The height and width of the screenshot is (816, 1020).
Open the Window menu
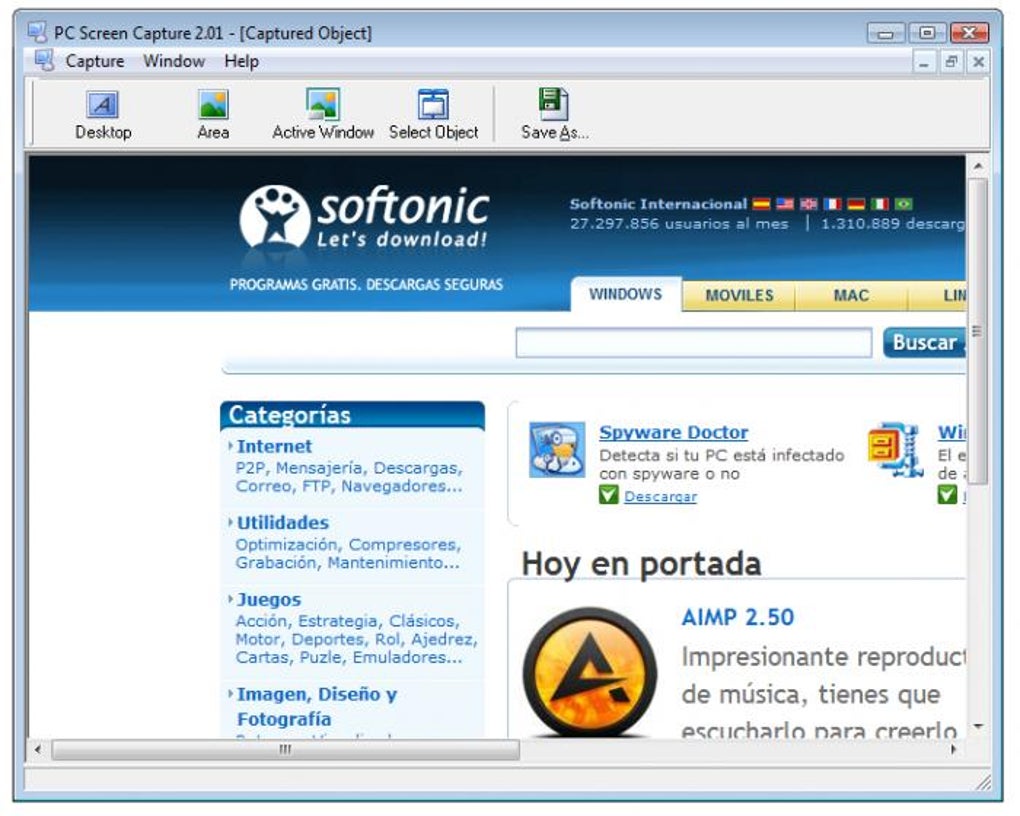pos(174,61)
